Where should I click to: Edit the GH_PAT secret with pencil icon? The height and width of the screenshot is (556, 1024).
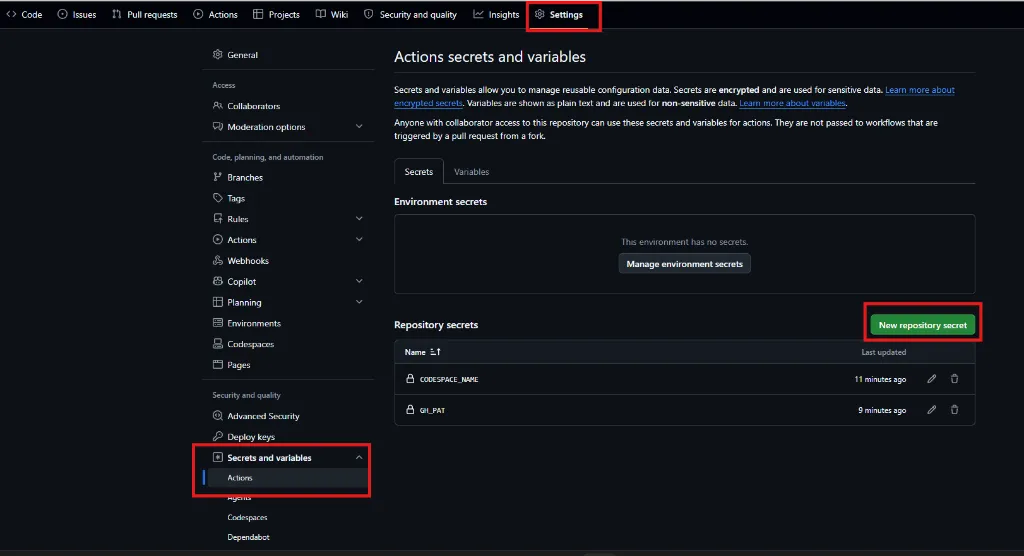click(931, 410)
